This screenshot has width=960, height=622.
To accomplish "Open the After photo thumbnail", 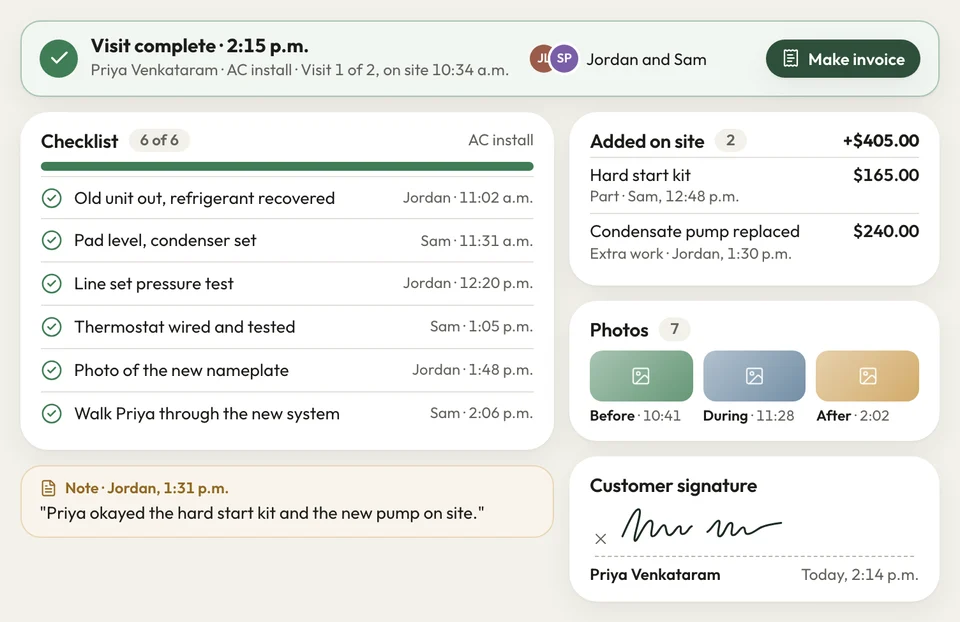I will click(868, 376).
